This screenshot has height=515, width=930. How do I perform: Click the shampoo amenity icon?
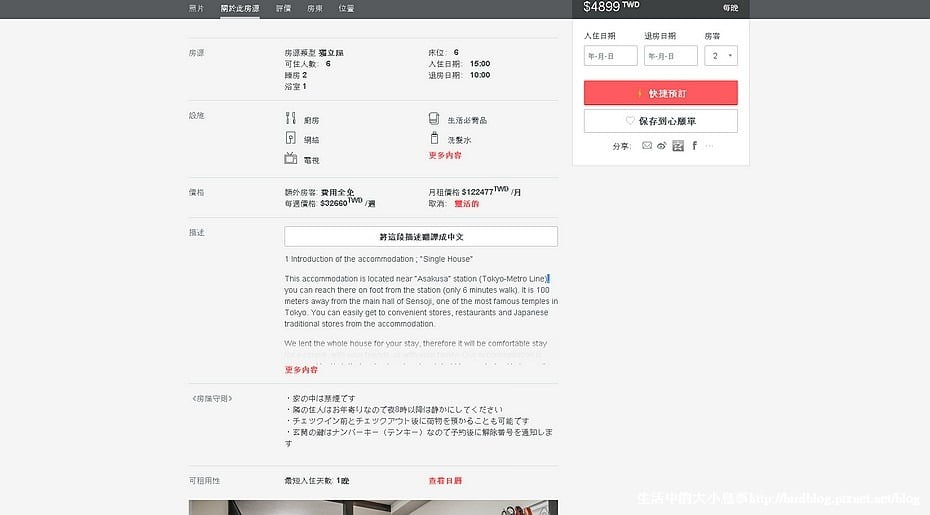[x=434, y=138]
